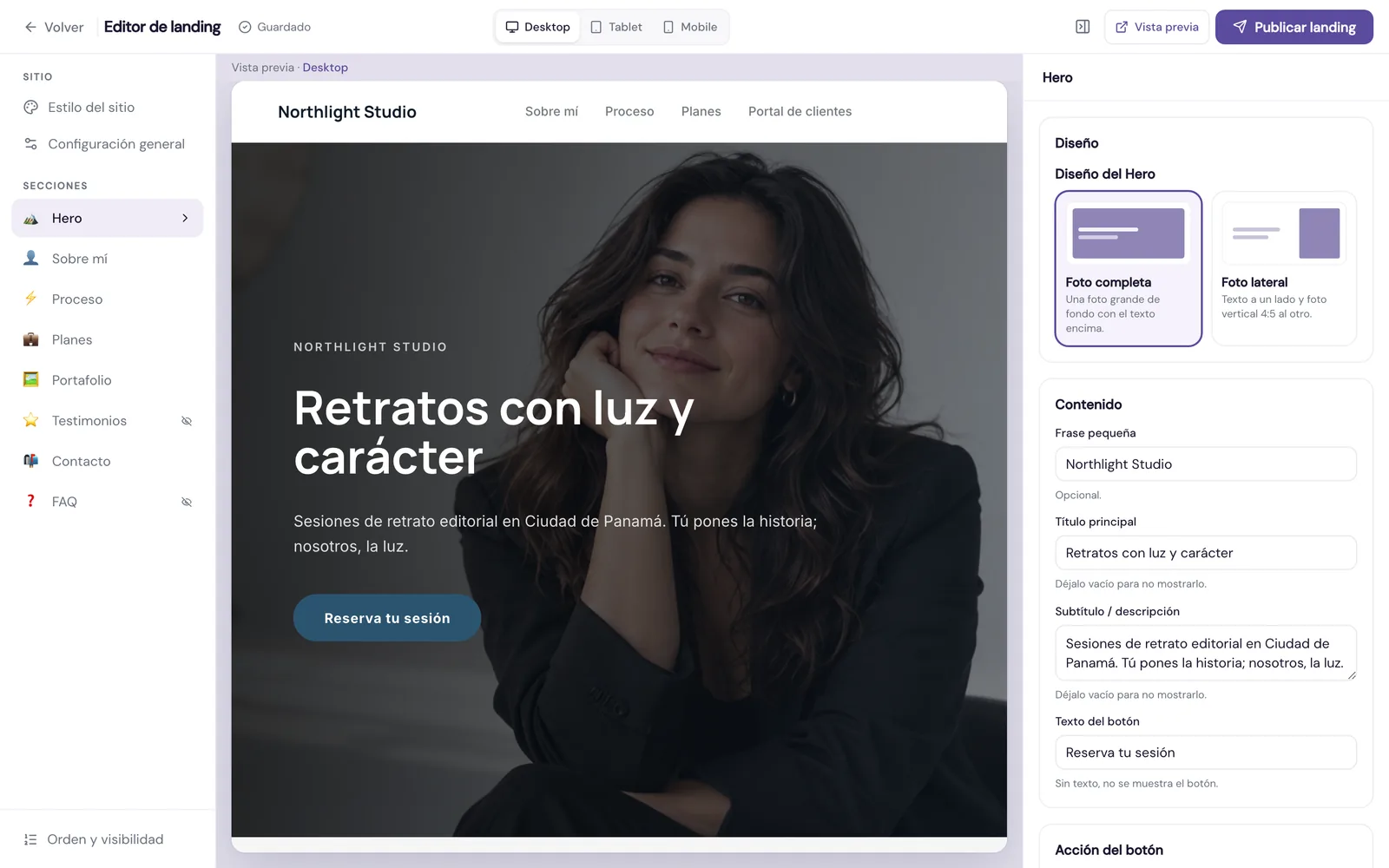1389x868 pixels.
Task: Open Vista previa in new window
Action: point(1156,27)
